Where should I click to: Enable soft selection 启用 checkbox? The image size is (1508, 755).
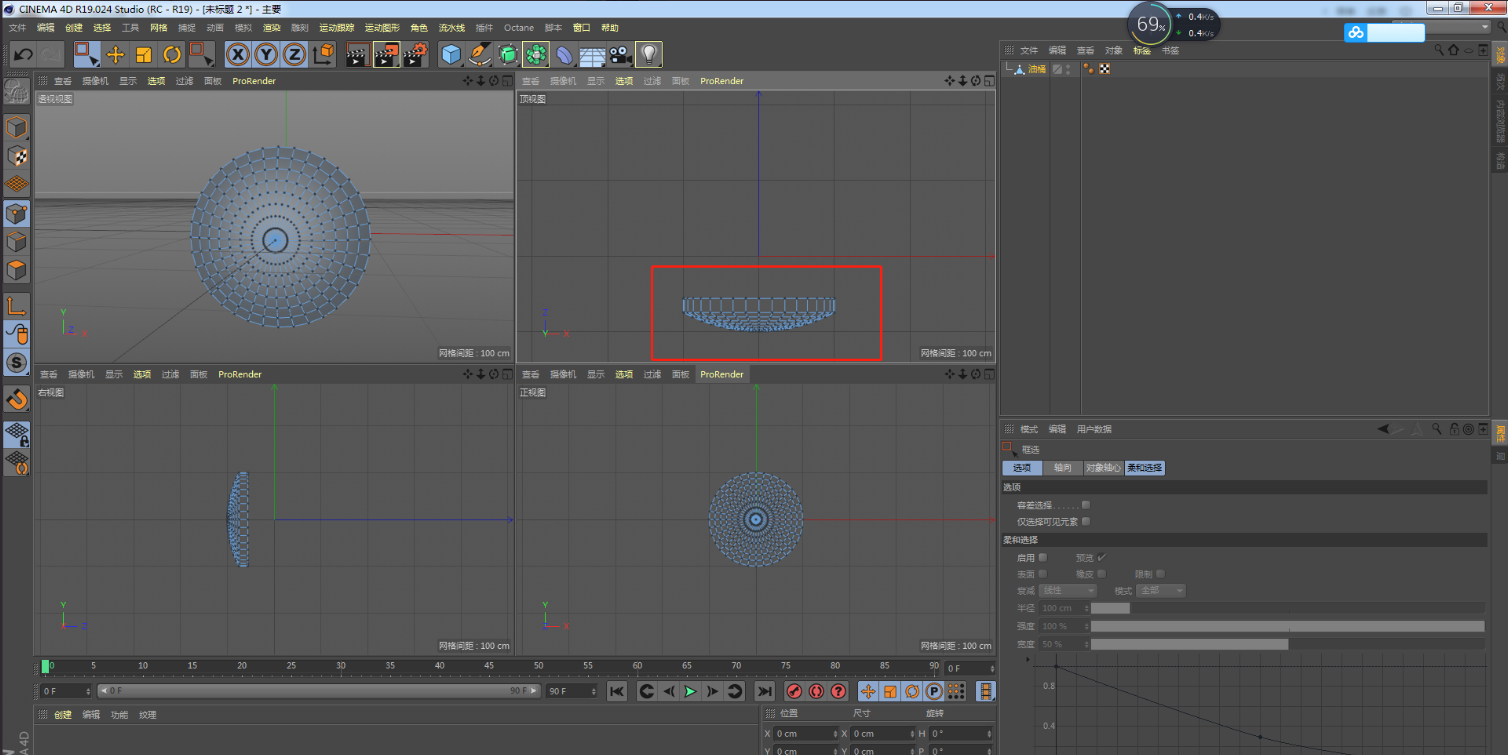coord(1043,557)
